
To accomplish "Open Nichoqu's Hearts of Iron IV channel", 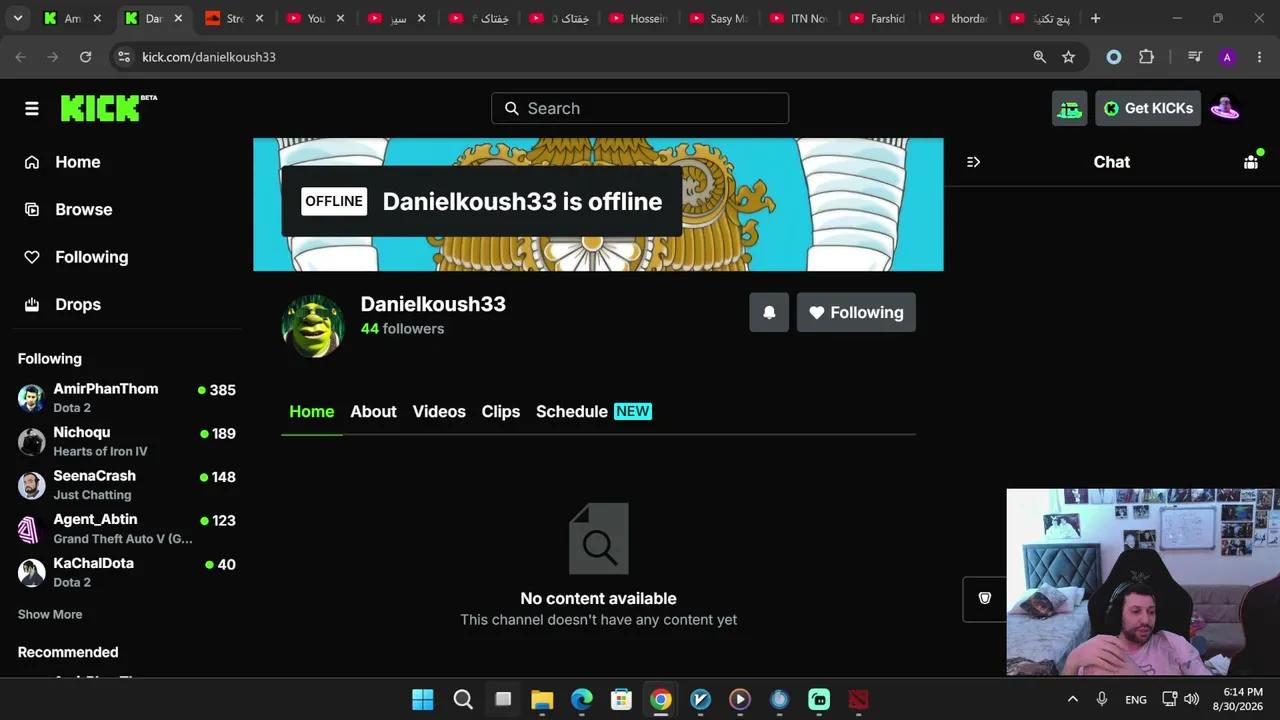I will click(x=127, y=441).
